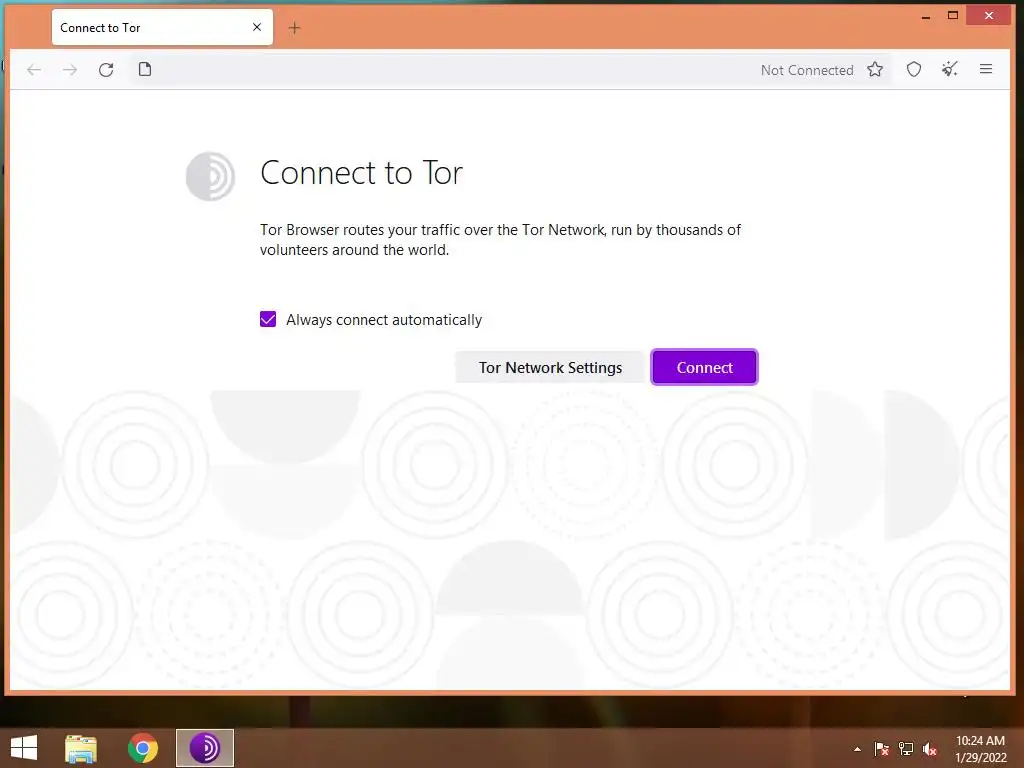Image resolution: width=1024 pixels, height=768 pixels.
Task: Close the Connect to Tor tab
Action: (x=257, y=27)
